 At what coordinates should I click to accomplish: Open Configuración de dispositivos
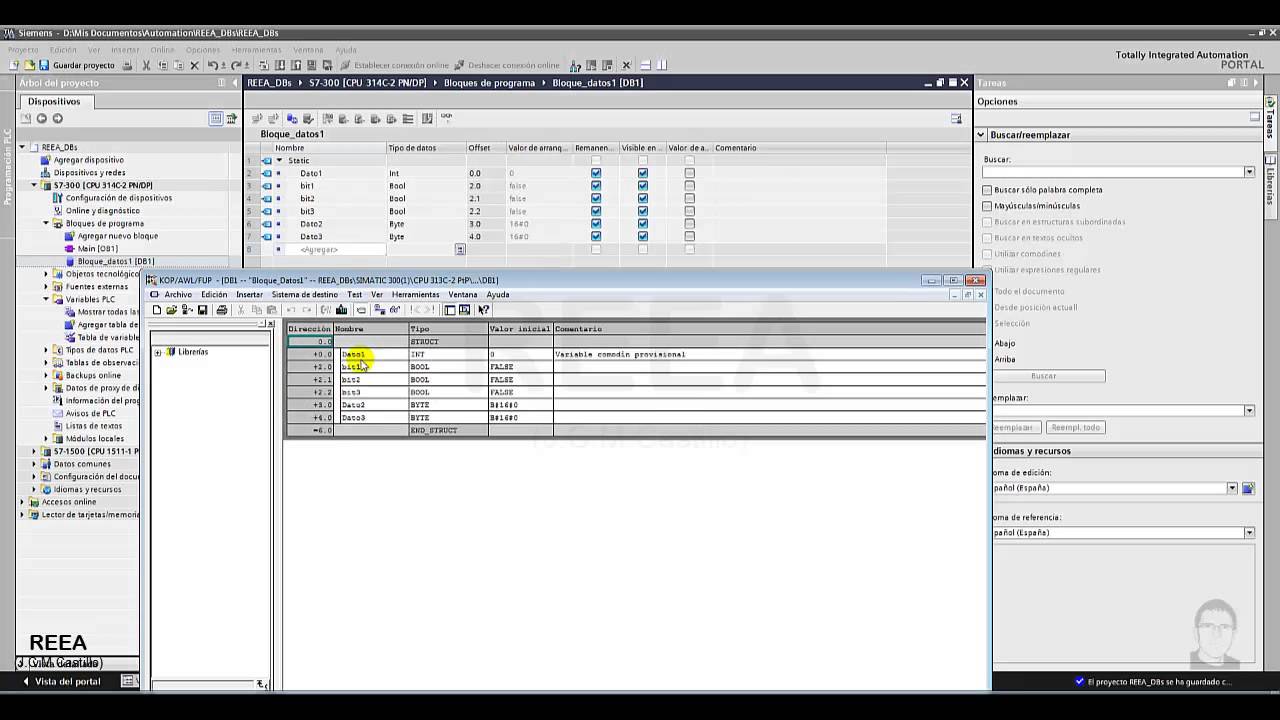click(118, 198)
